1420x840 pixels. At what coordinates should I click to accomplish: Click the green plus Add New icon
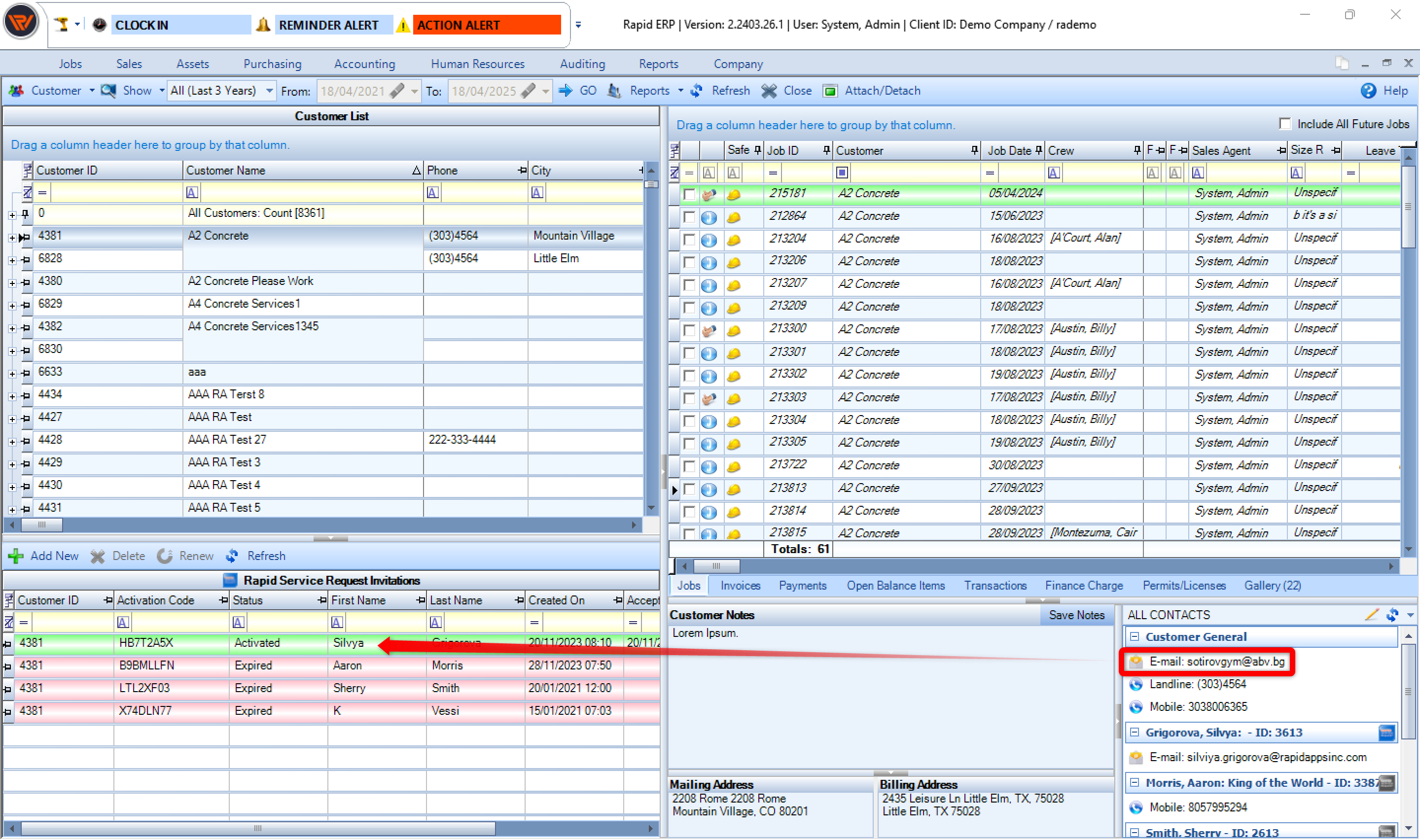point(16,556)
